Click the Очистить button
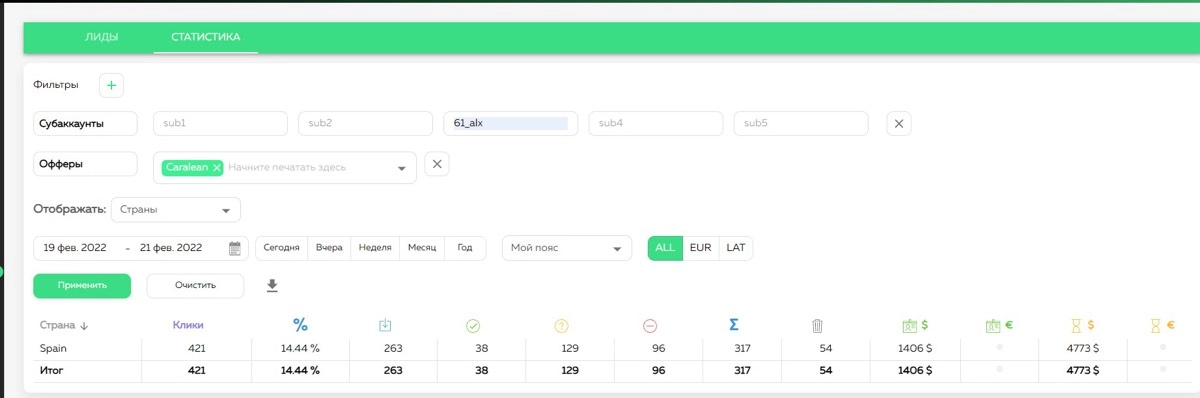 pyautogui.click(x=195, y=286)
